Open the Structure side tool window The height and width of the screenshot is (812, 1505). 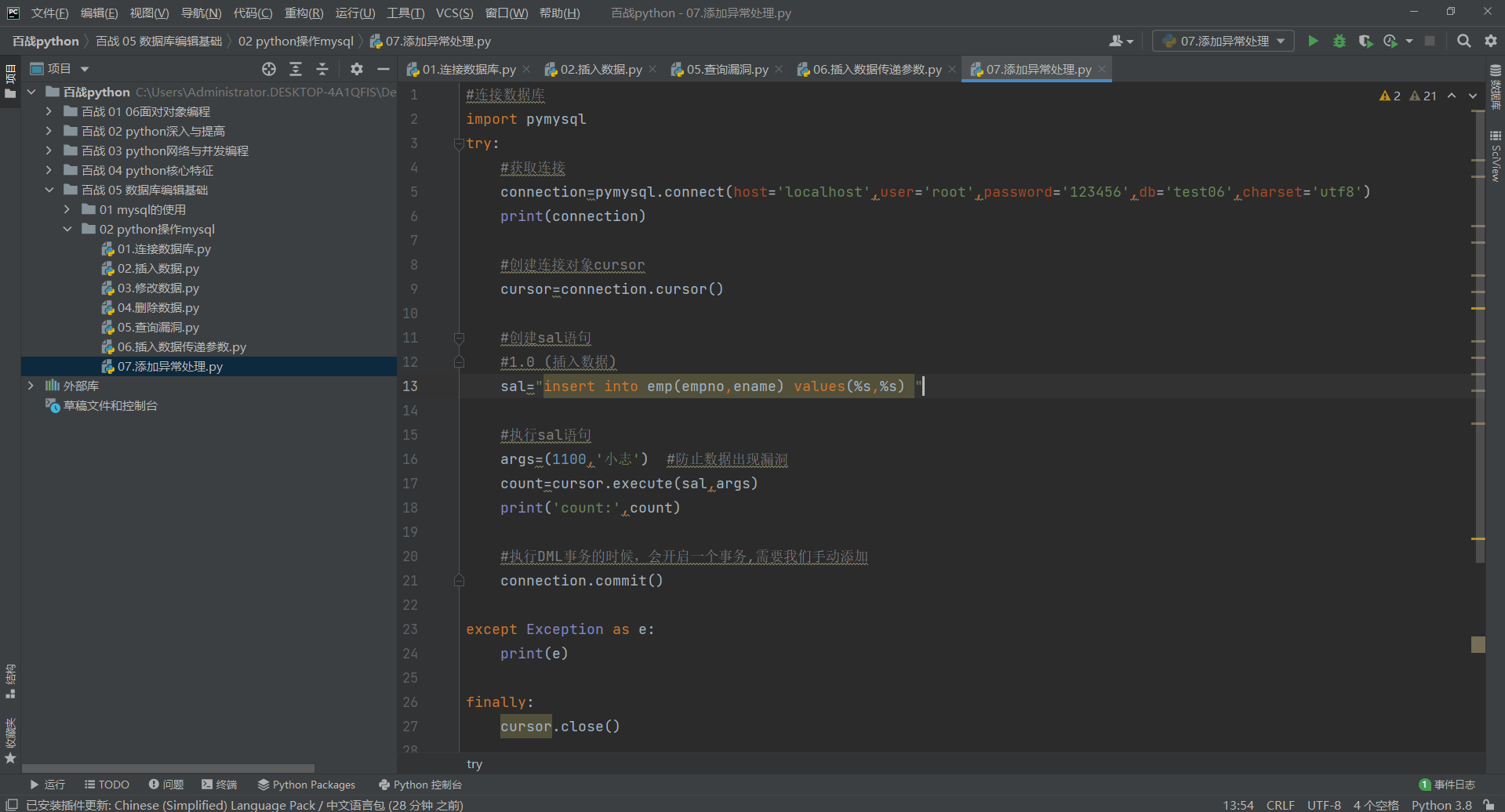click(10, 681)
